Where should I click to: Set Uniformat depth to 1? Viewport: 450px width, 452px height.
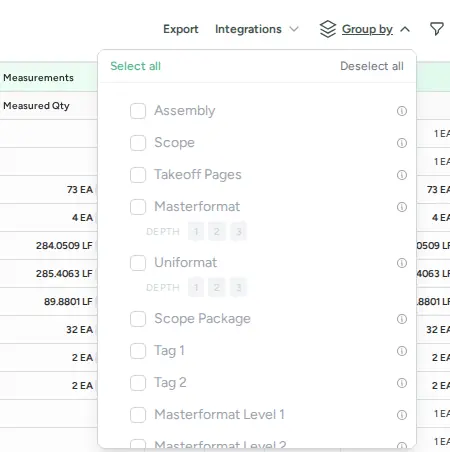[x=196, y=287]
